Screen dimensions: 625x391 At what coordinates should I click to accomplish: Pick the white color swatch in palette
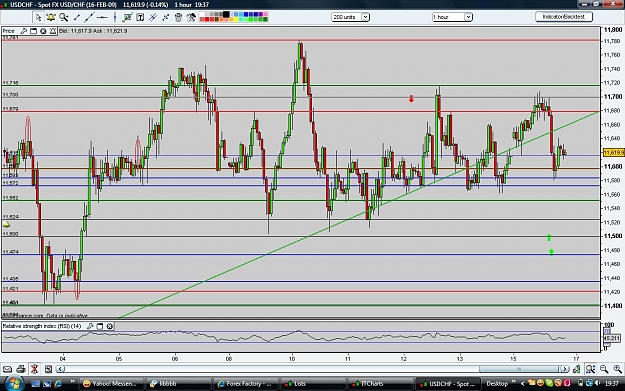click(x=202, y=14)
